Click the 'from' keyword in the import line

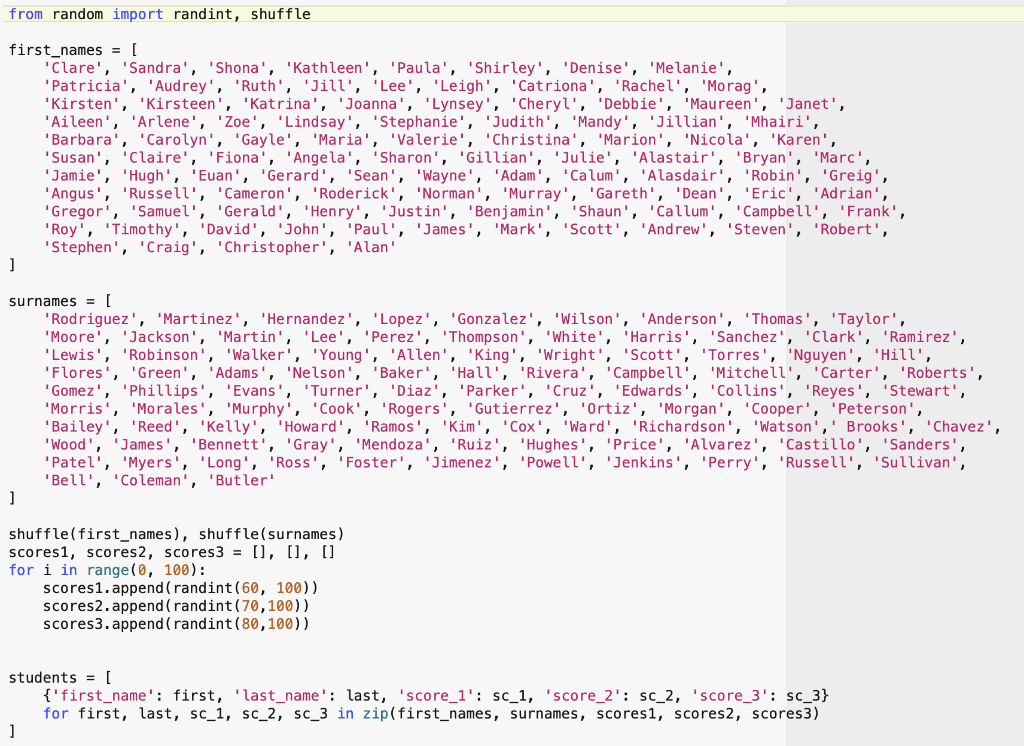[x=25, y=14]
